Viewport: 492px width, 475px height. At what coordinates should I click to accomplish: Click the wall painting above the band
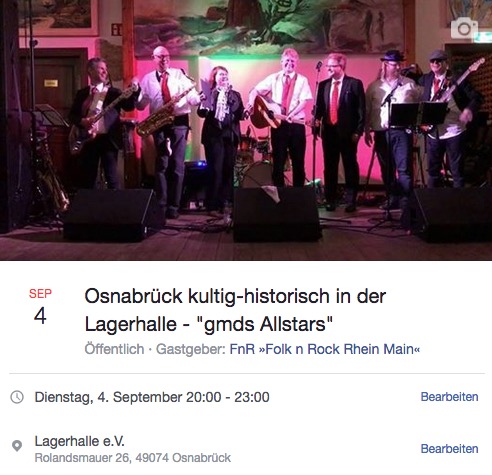(269, 27)
